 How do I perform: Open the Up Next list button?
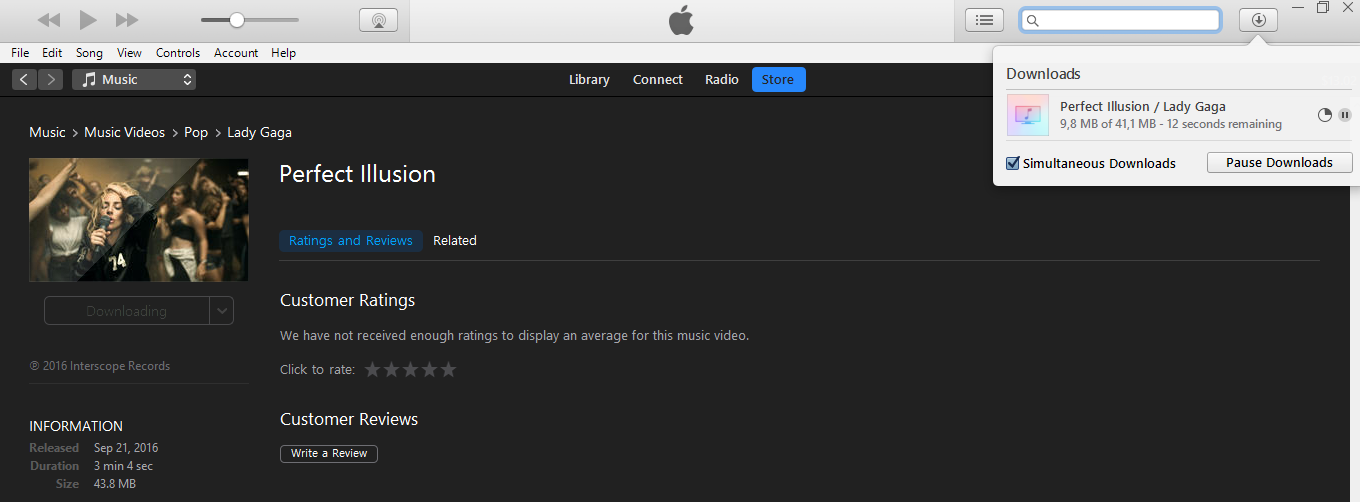(x=985, y=20)
